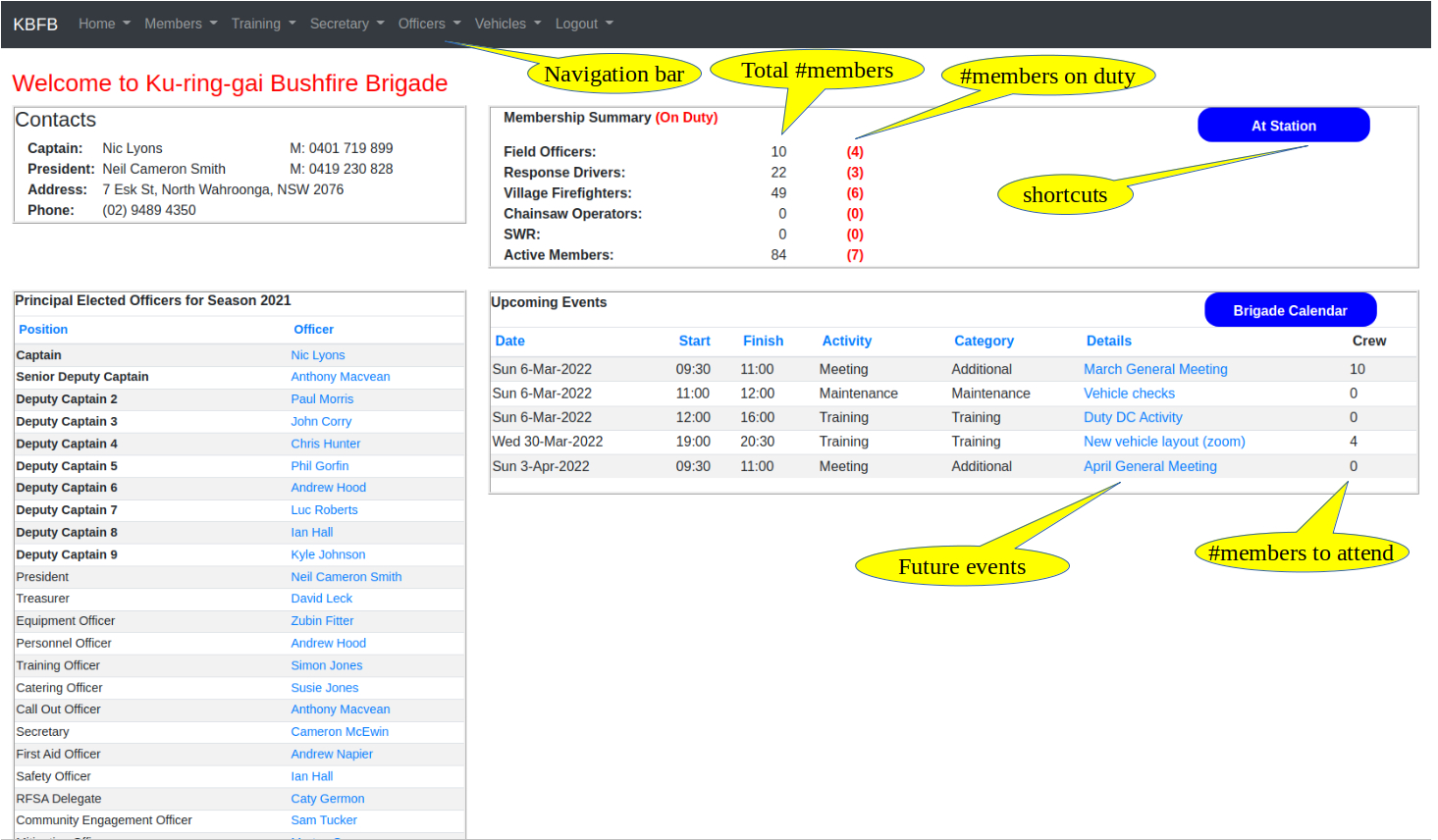Viewport: 1438px width, 840px height.
Task: Open Caty Germon RFSA Delegate link
Action: click(327, 799)
